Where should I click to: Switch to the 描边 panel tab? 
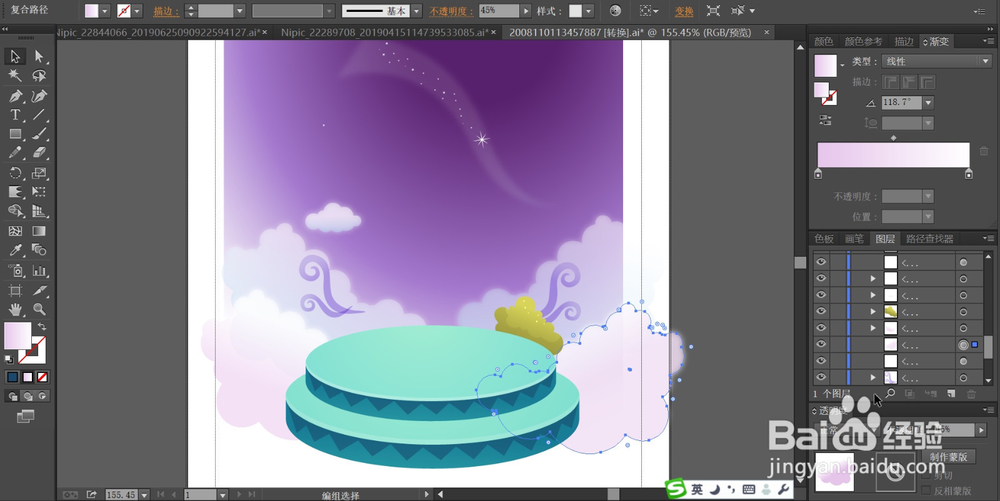(x=904, y=41)
